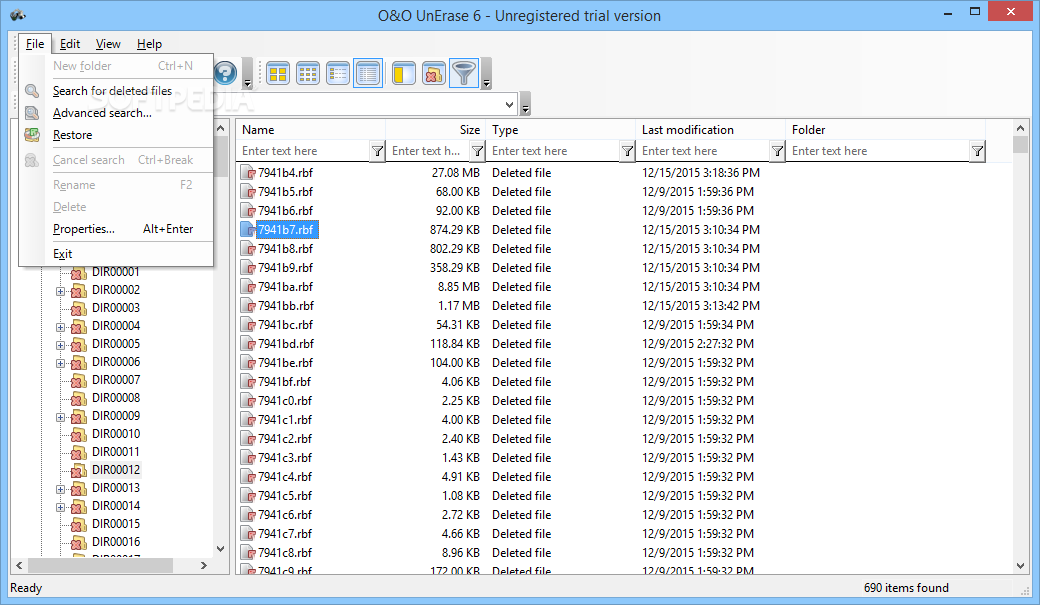This screenshot has height=605, width=1040.
Task: Open Properties... from the File menu
Action: (116, 229)
